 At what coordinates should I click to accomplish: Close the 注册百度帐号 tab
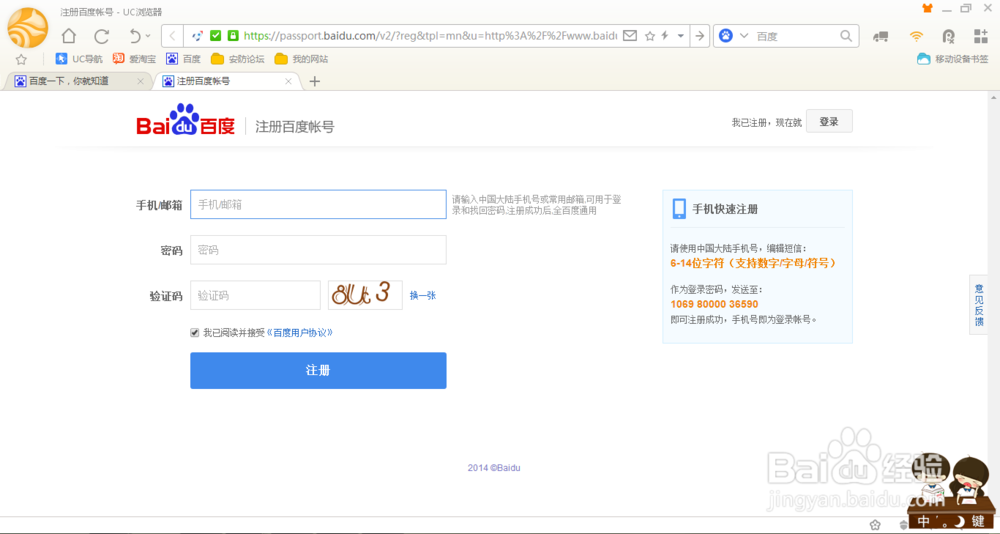(x=288, y=81)
